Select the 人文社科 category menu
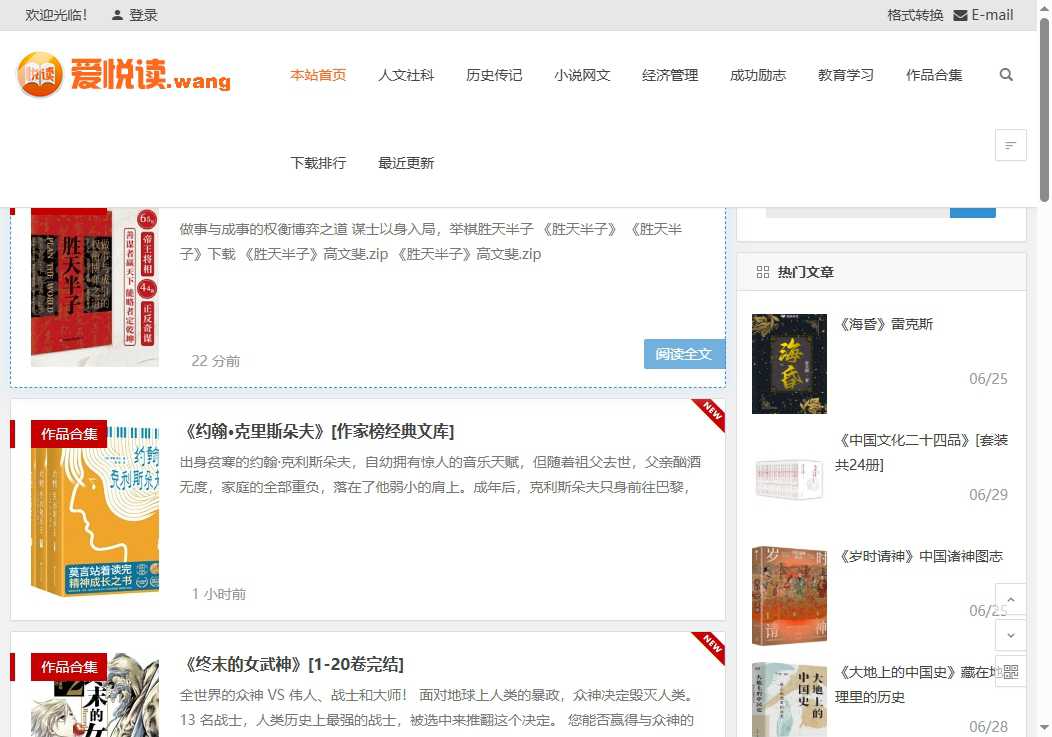Image resolution: width=1052 pixels, height=737 pixels. click(406, 75)
